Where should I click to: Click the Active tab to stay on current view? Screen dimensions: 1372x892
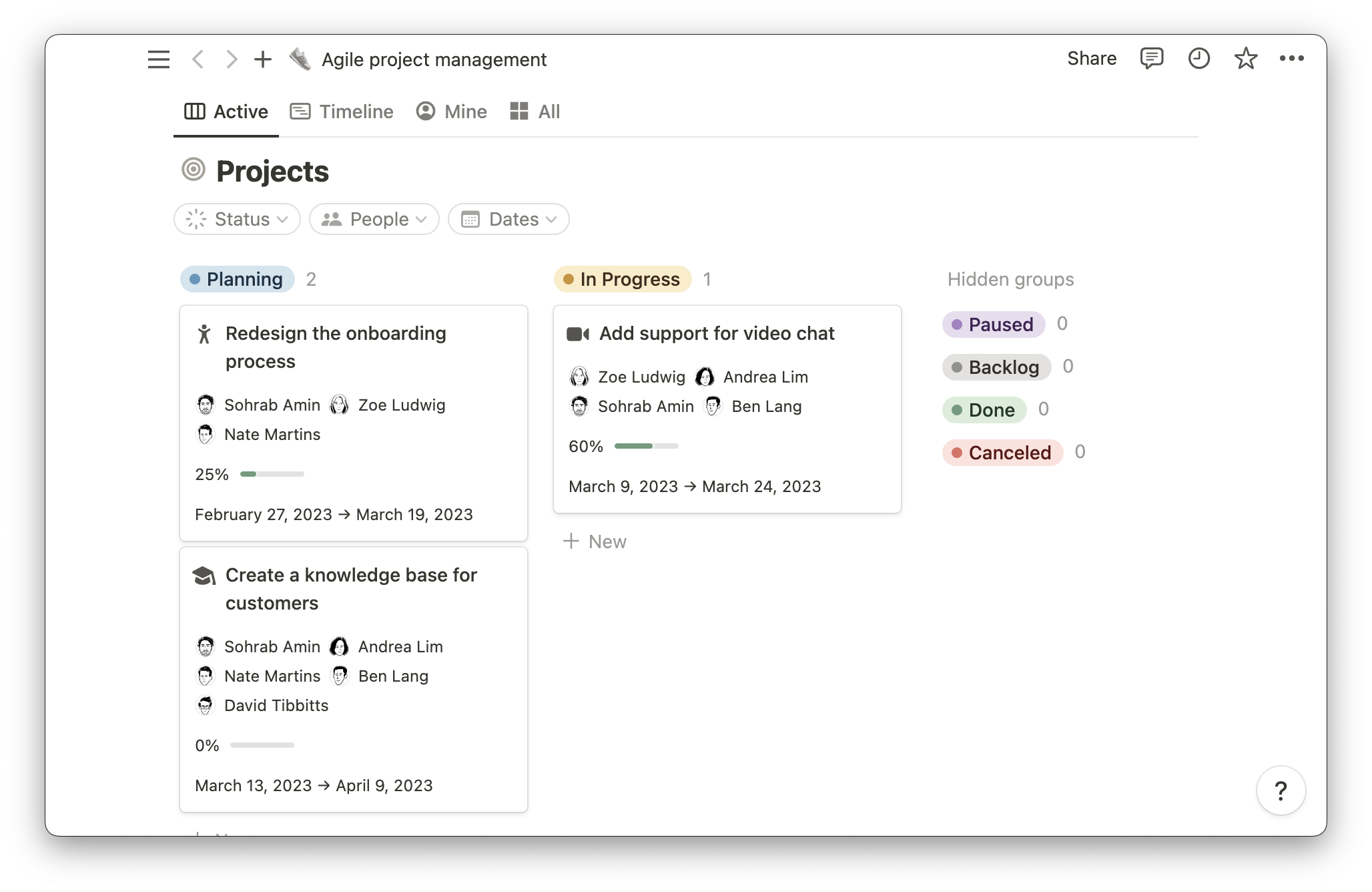(225, 112)
